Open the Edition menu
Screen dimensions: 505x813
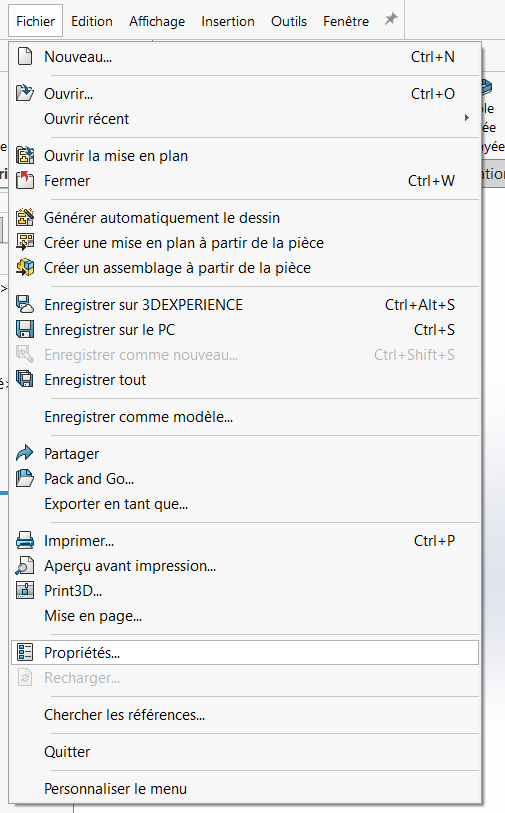[92, 21]
